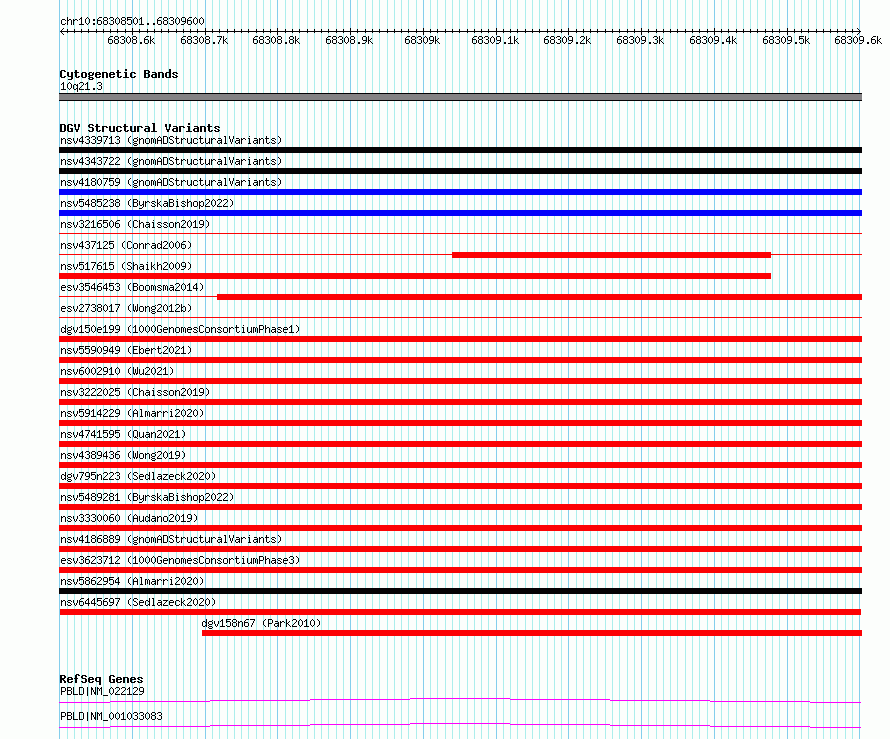Select variant label nsv4741595 (Quan2021)

123,434
